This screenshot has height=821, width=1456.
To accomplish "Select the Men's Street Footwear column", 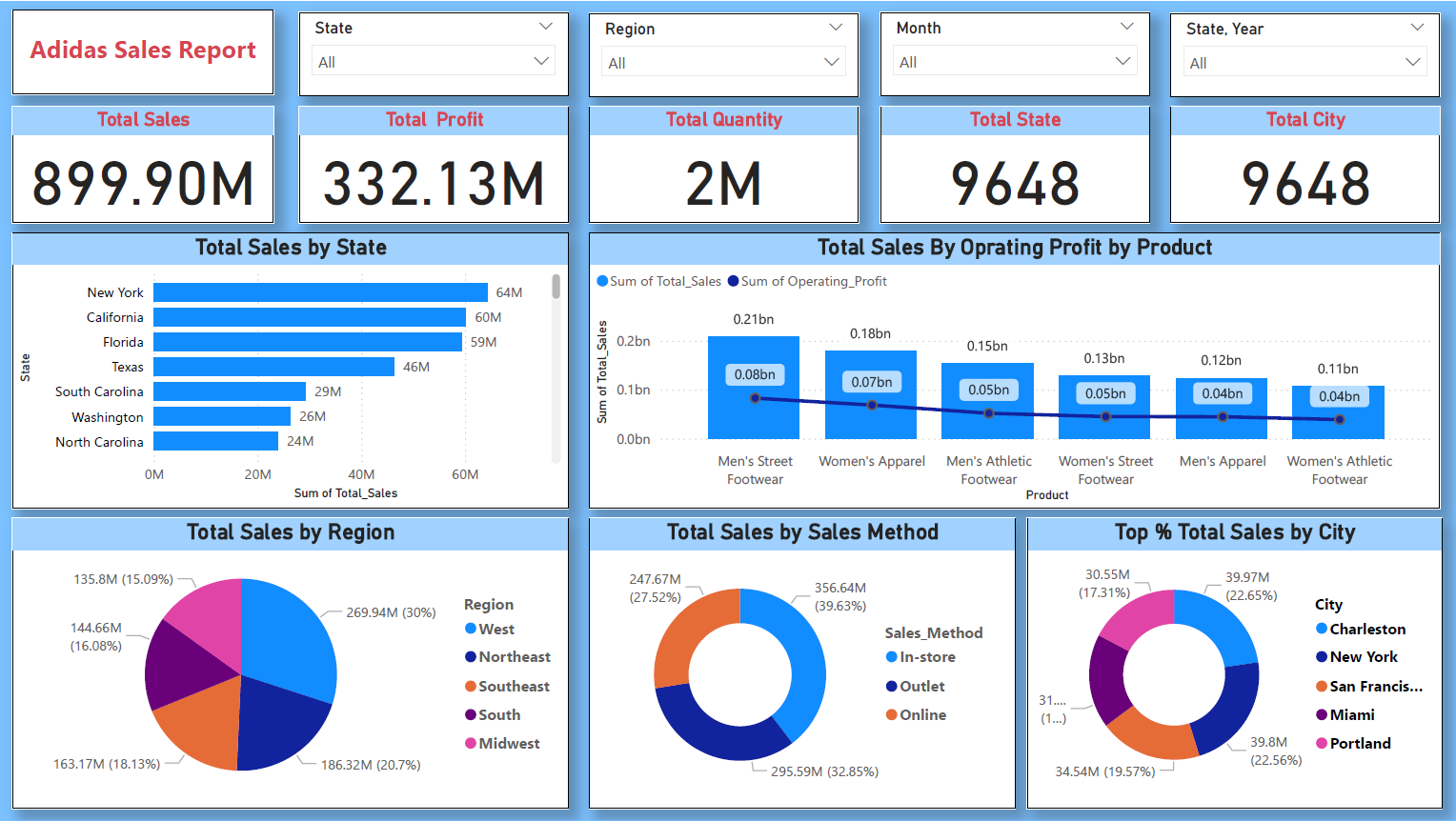I will [x=754, y=388].
